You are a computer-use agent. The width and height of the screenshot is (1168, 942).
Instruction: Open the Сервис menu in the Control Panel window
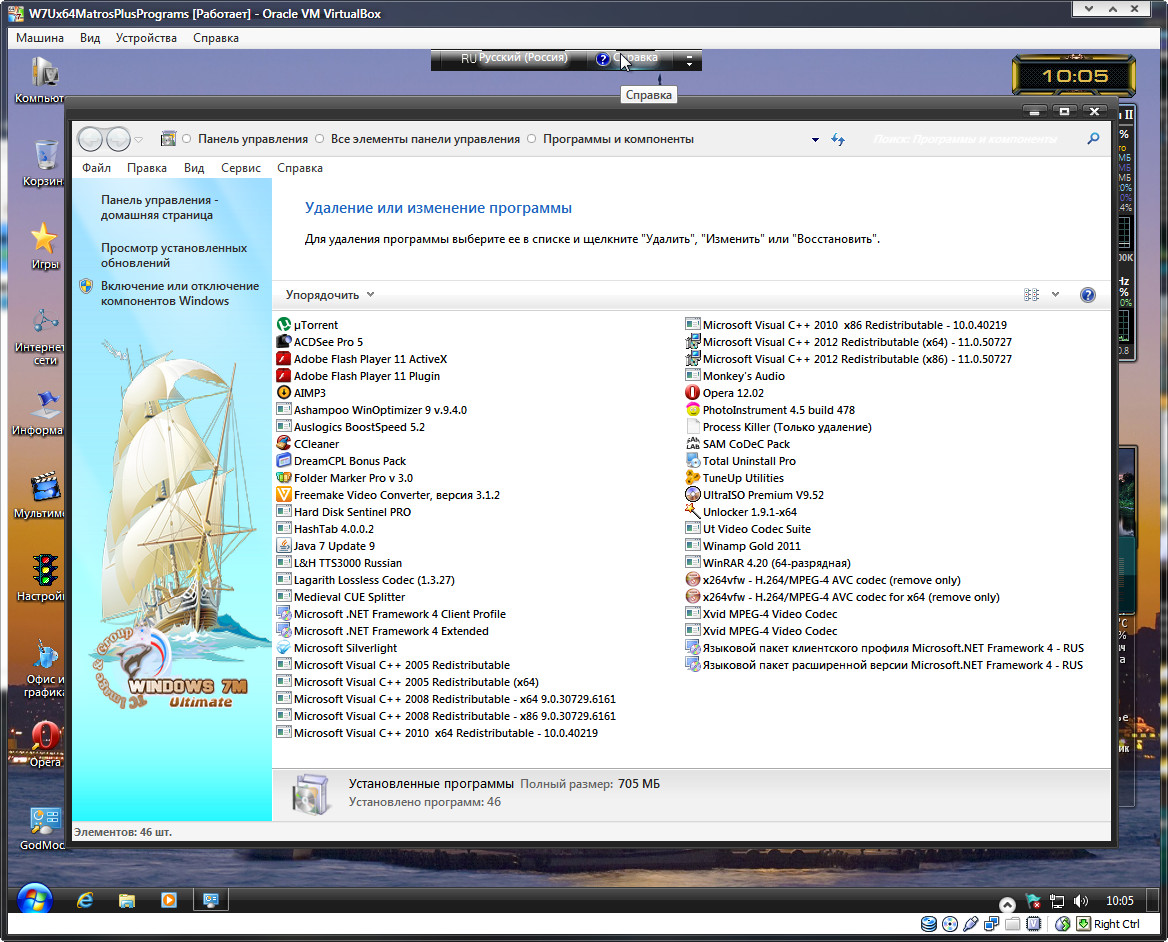point(241,168)
